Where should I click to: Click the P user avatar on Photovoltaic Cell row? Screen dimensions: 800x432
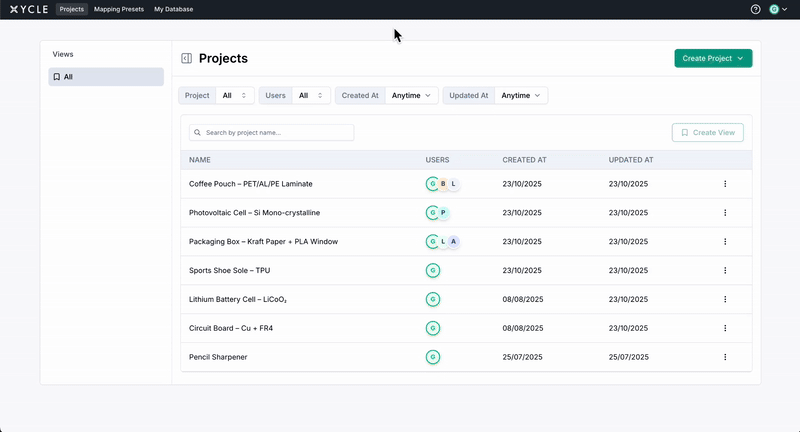coord(443,213)
